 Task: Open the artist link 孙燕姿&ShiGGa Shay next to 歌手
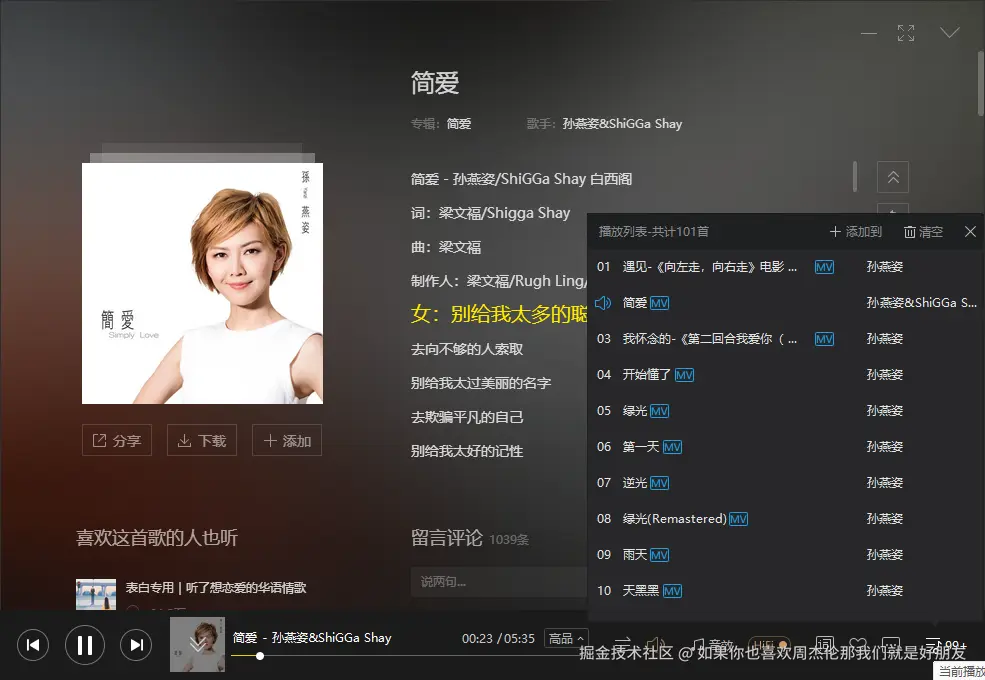pos(623,124)
